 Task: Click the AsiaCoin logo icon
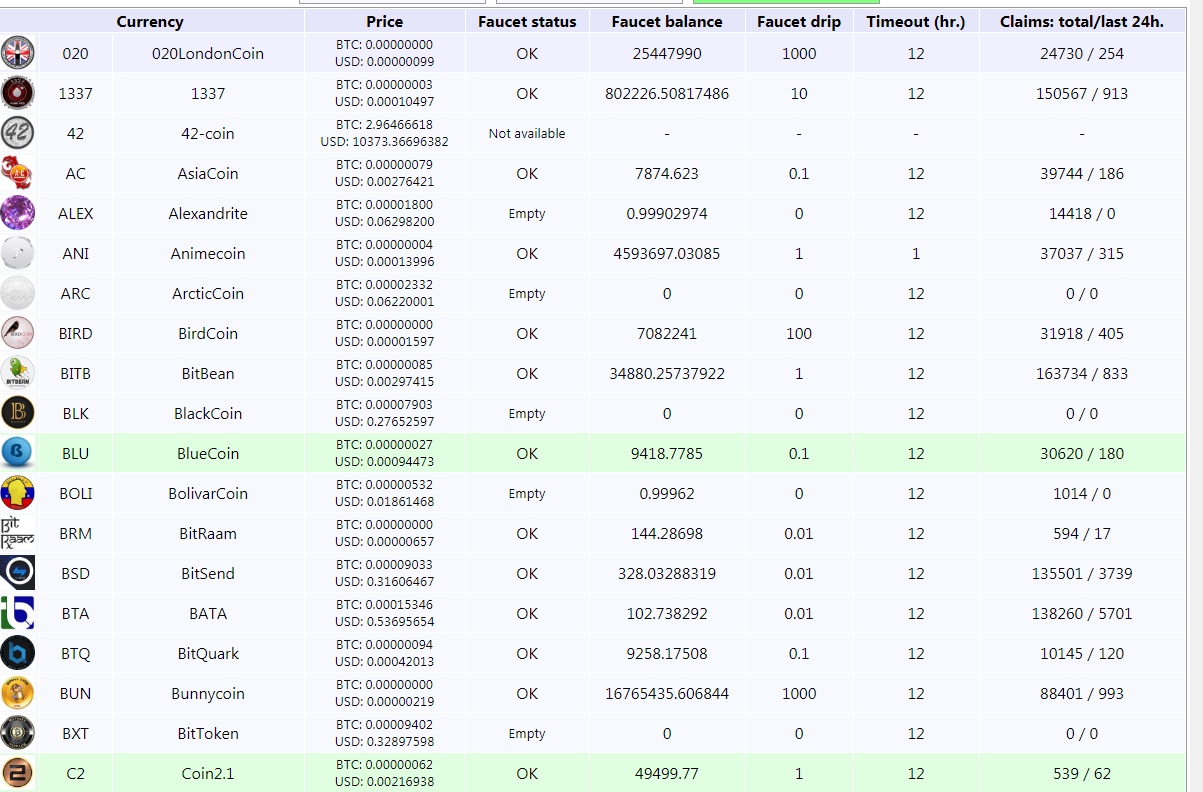tap(18, 173)
